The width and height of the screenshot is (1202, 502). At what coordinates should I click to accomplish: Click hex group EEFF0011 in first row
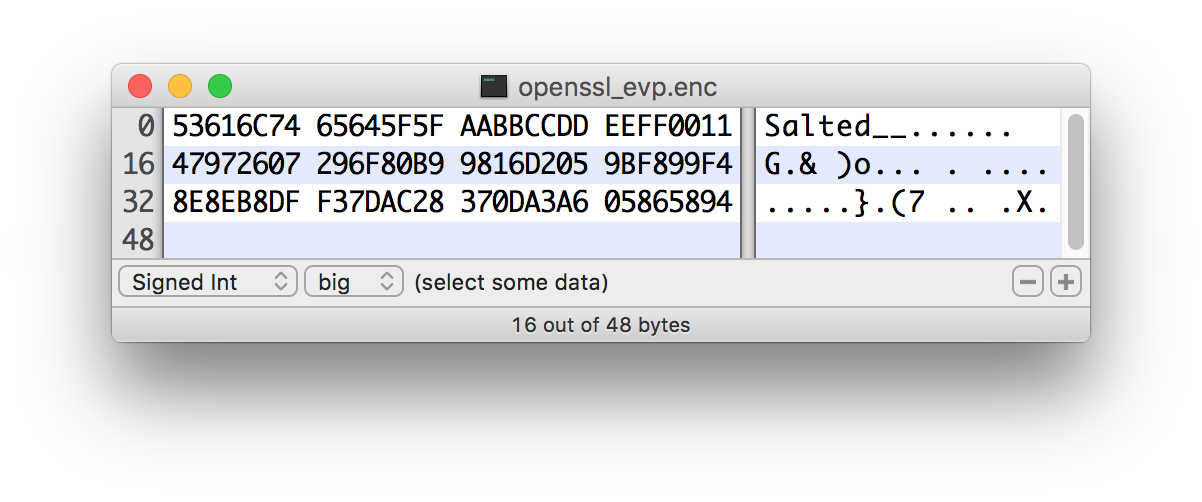click(668, 127)
